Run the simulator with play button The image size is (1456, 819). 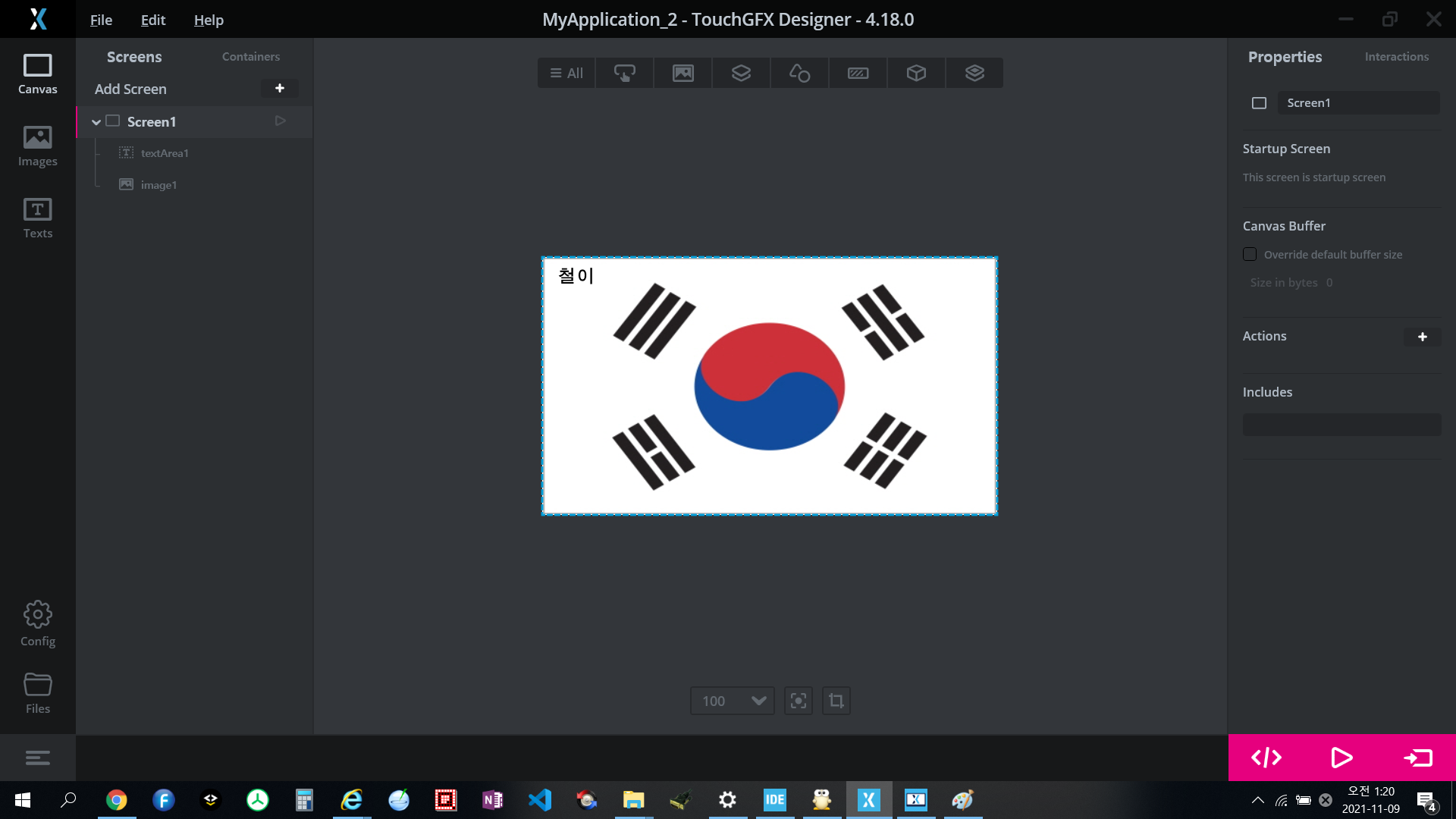click(1341, 758)
